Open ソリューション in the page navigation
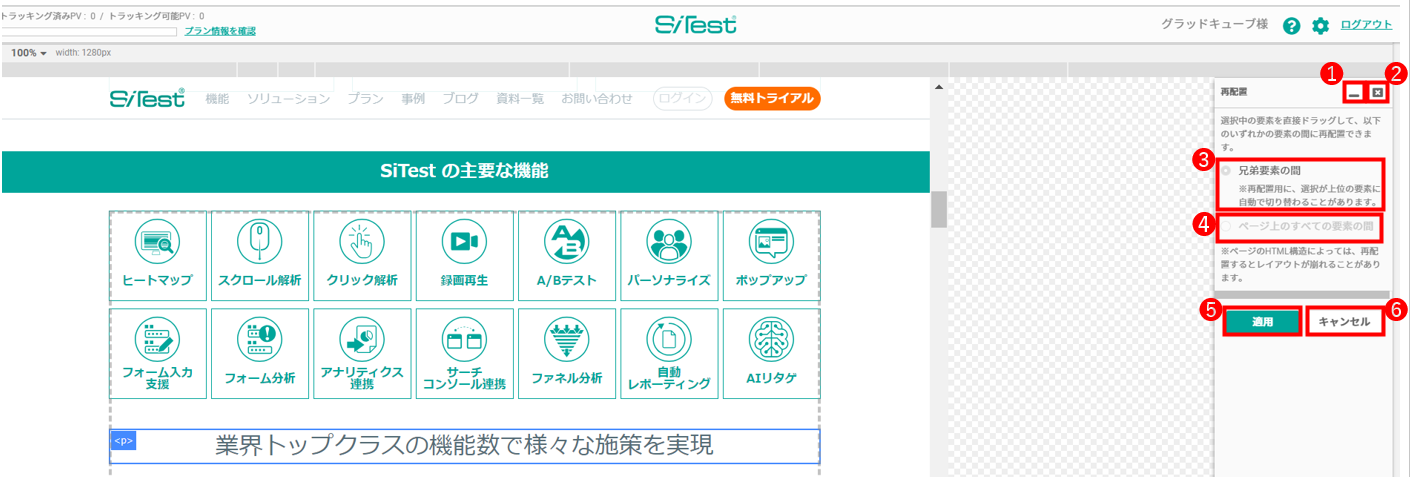Image resolution: width=1410 pixels, height=477 pixels. [x=289, y=98]
